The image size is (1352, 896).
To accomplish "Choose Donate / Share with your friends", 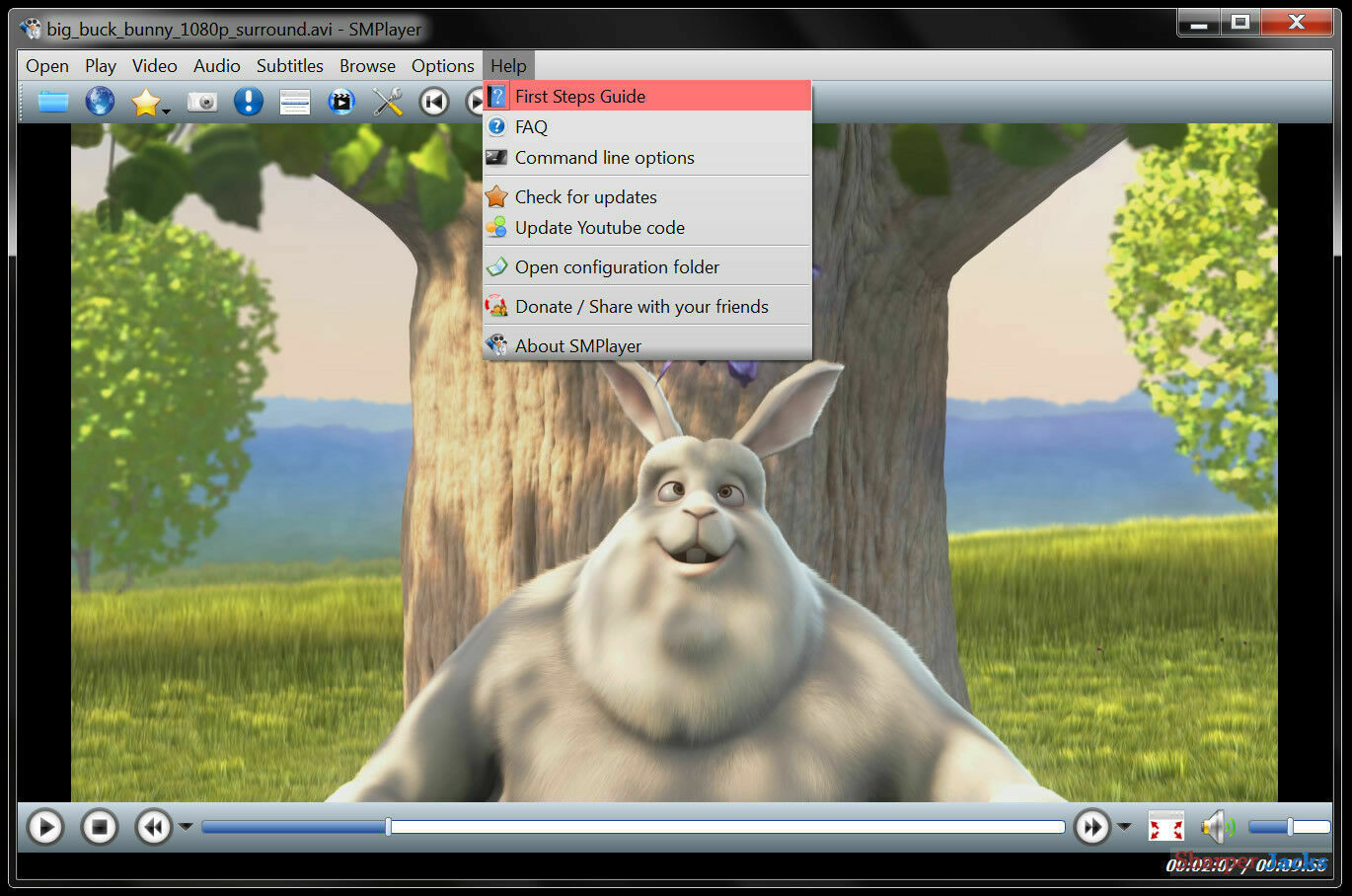I will click(647, 306).
